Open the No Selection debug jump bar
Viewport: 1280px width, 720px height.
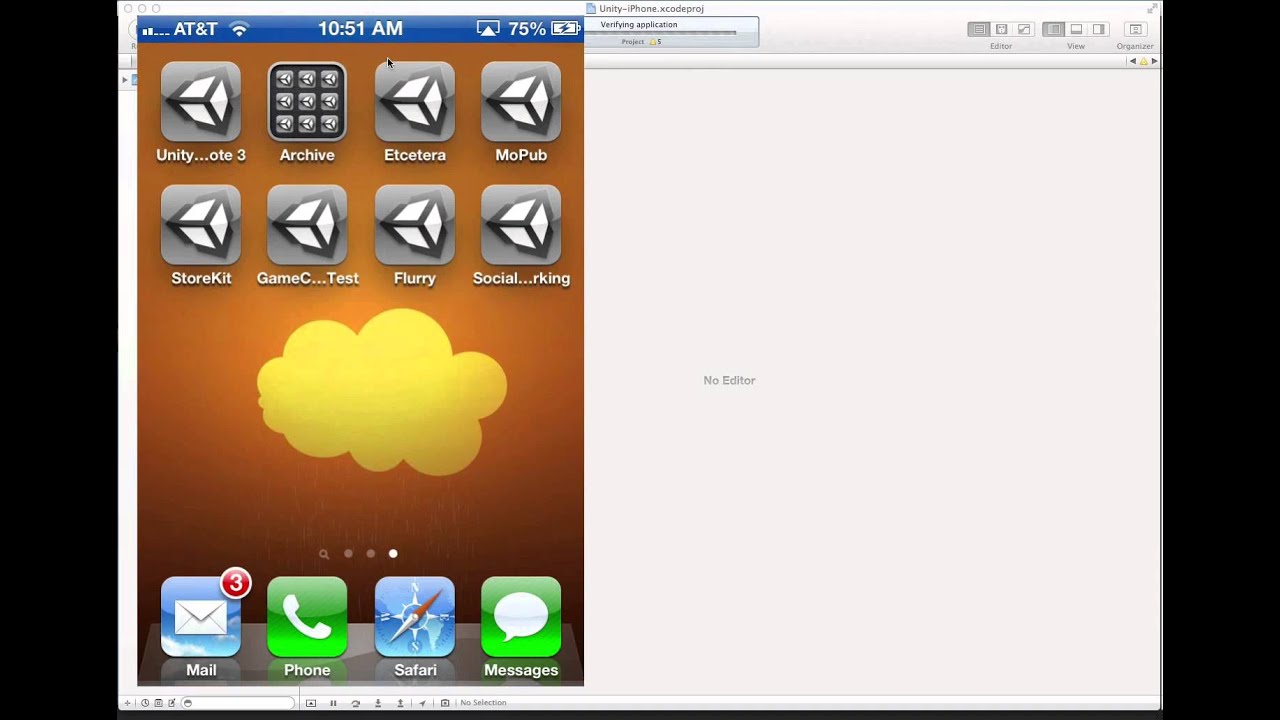point(483,703)
